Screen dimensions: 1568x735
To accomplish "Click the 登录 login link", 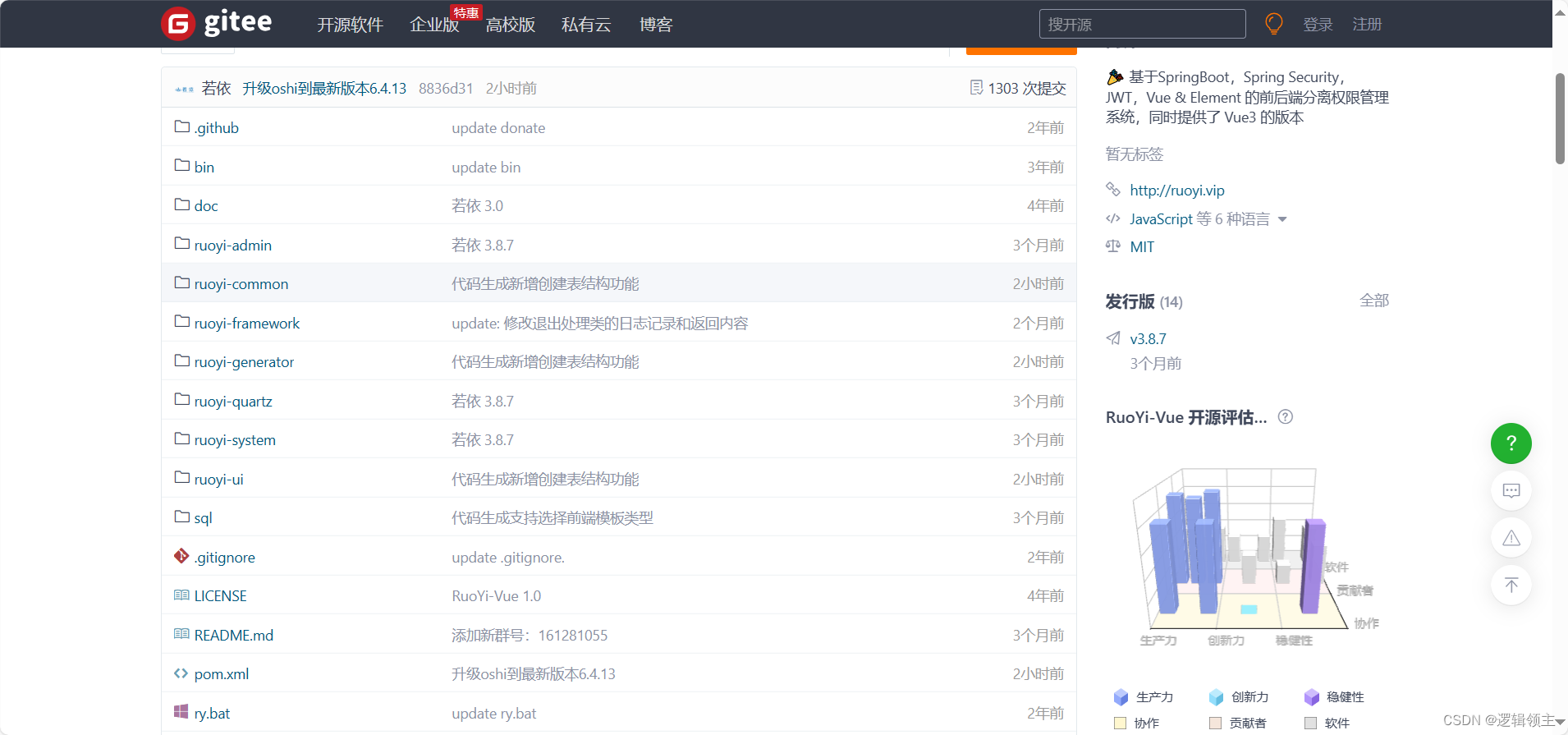I will pyautogui.click(x=1318, y=25).
